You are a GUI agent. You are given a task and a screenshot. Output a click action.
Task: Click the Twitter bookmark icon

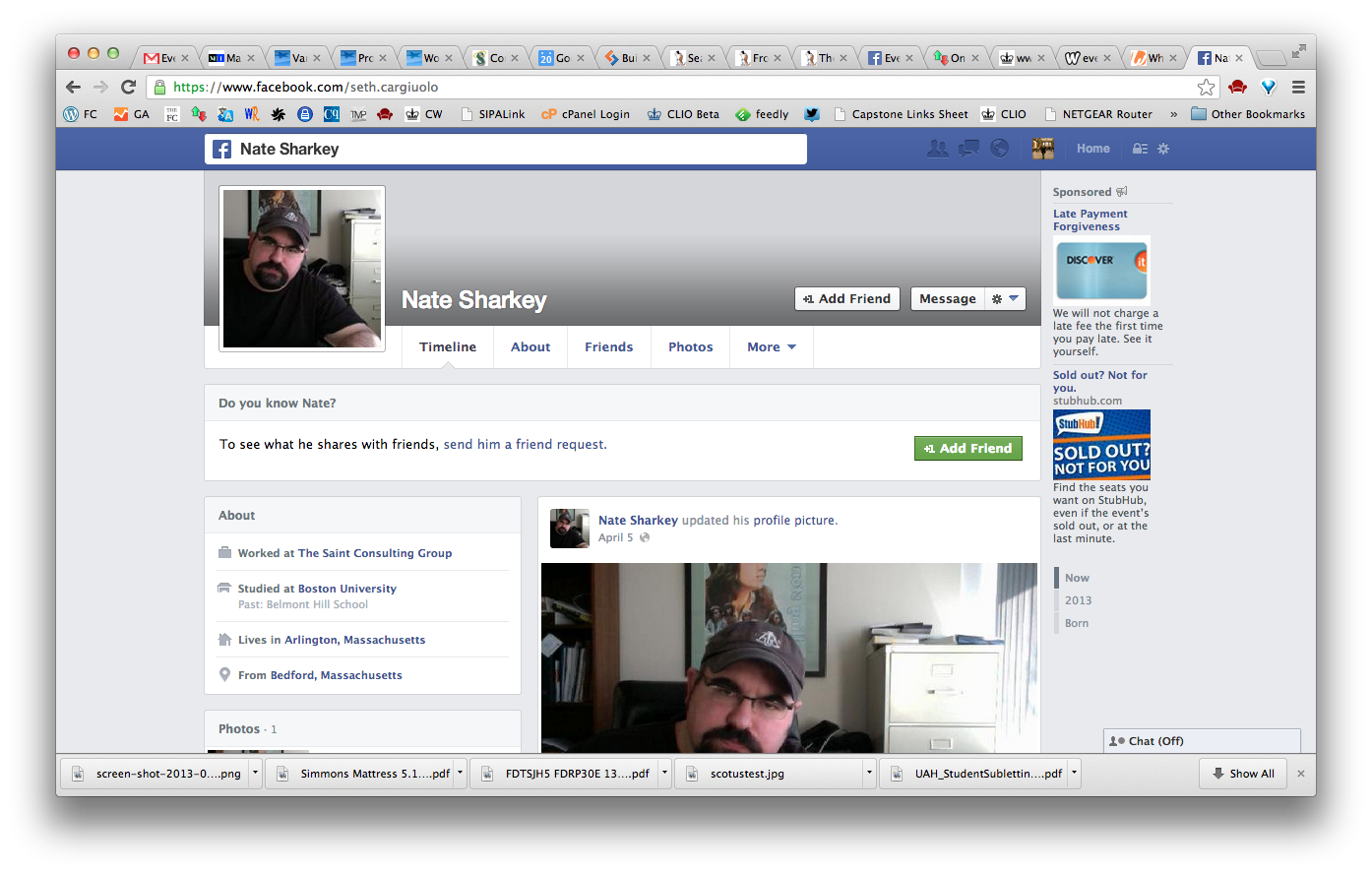click(x=812, y=114)
